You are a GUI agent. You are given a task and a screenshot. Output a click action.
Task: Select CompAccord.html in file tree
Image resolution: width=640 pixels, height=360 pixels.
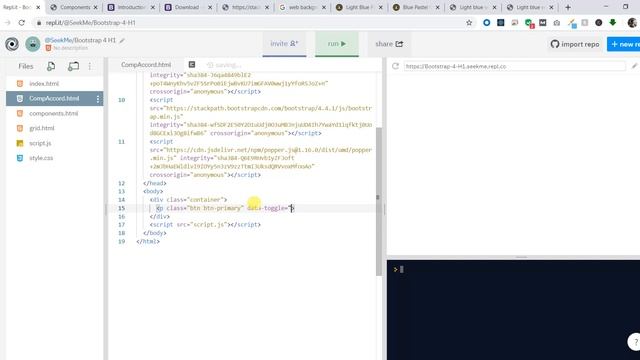pyautogui.click(x=54, y=98)
